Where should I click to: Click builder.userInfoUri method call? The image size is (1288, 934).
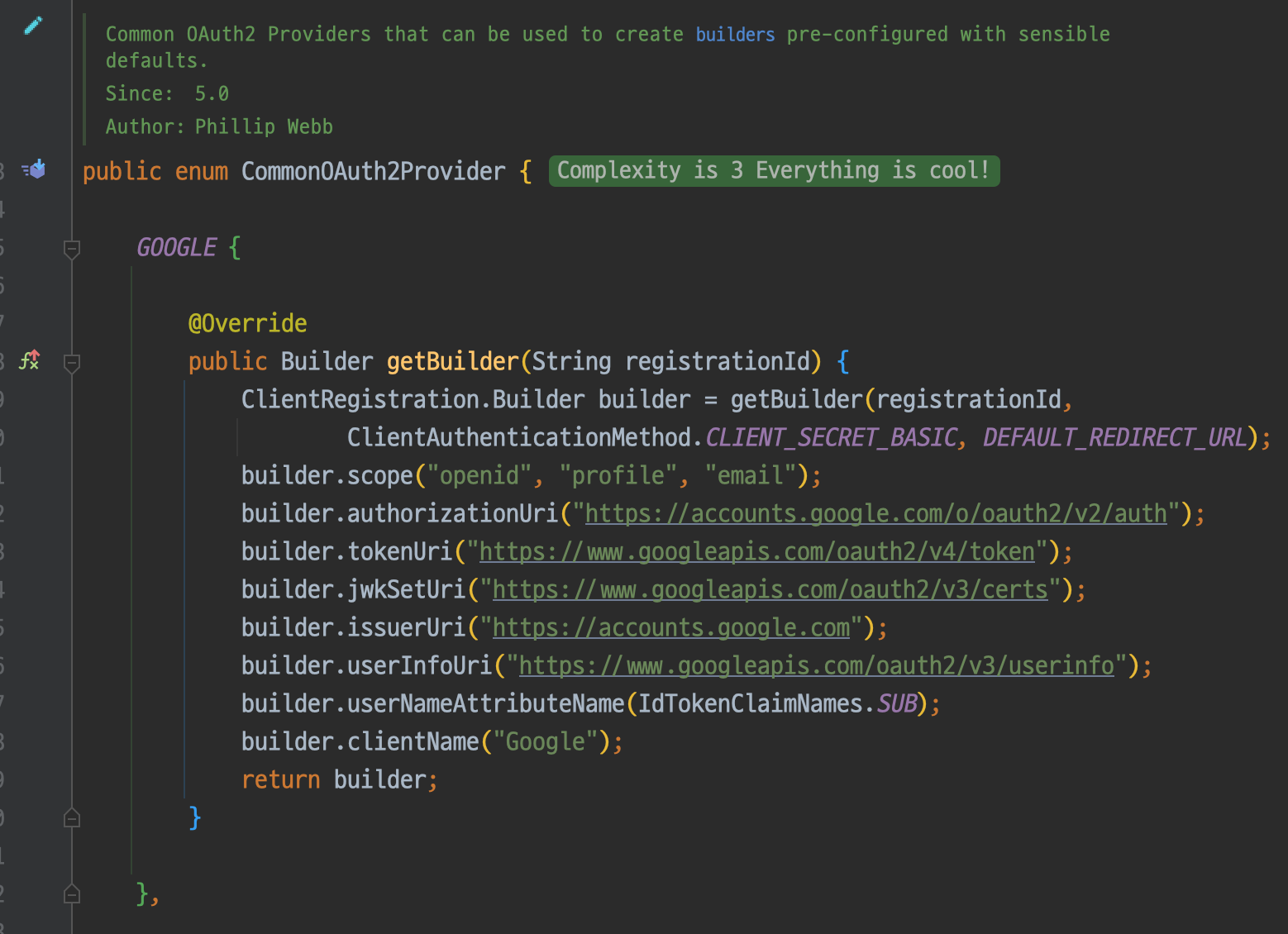pyautogui.click(x=366, y=665)
